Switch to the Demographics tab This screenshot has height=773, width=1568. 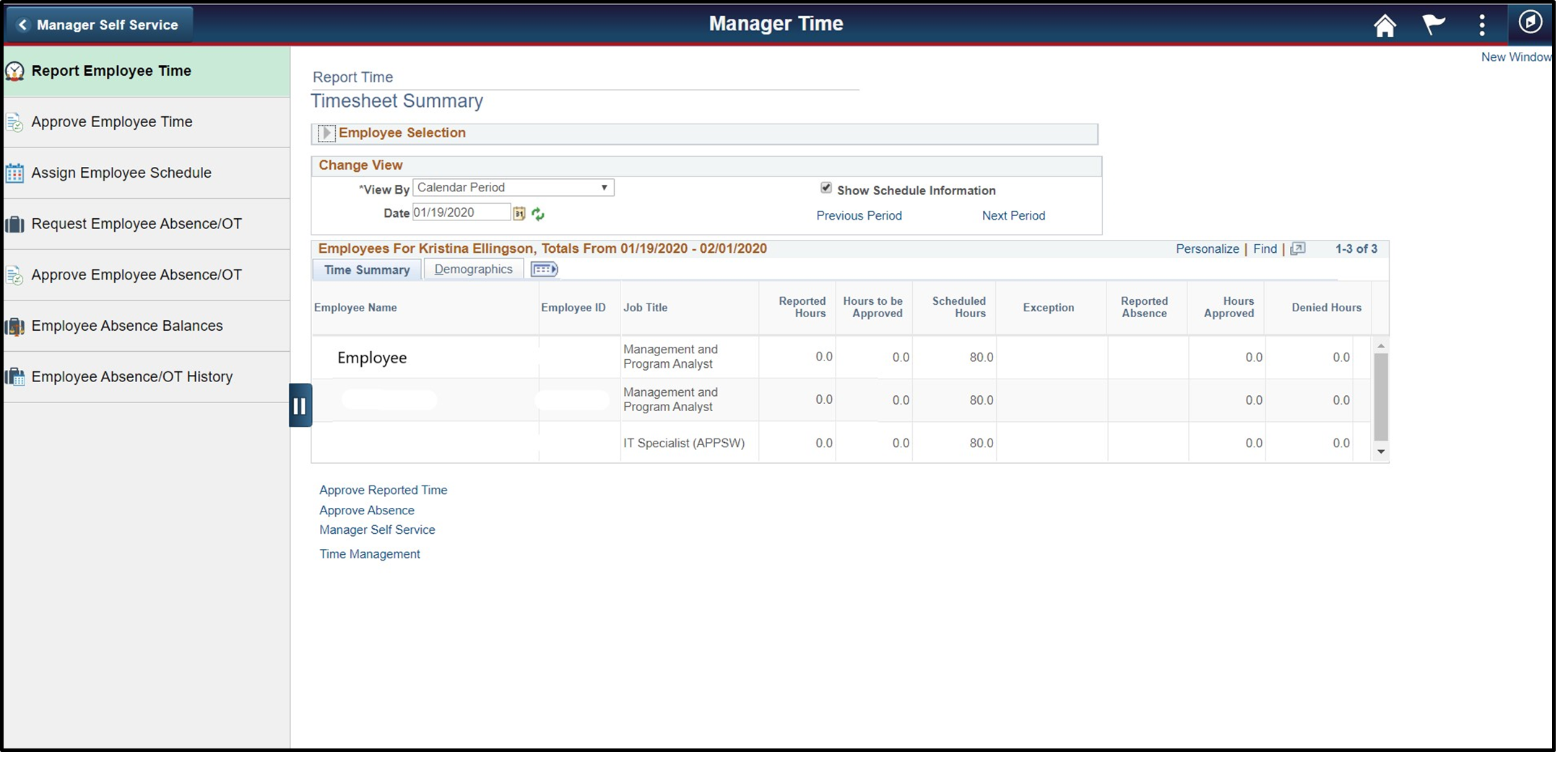[473, 269]
